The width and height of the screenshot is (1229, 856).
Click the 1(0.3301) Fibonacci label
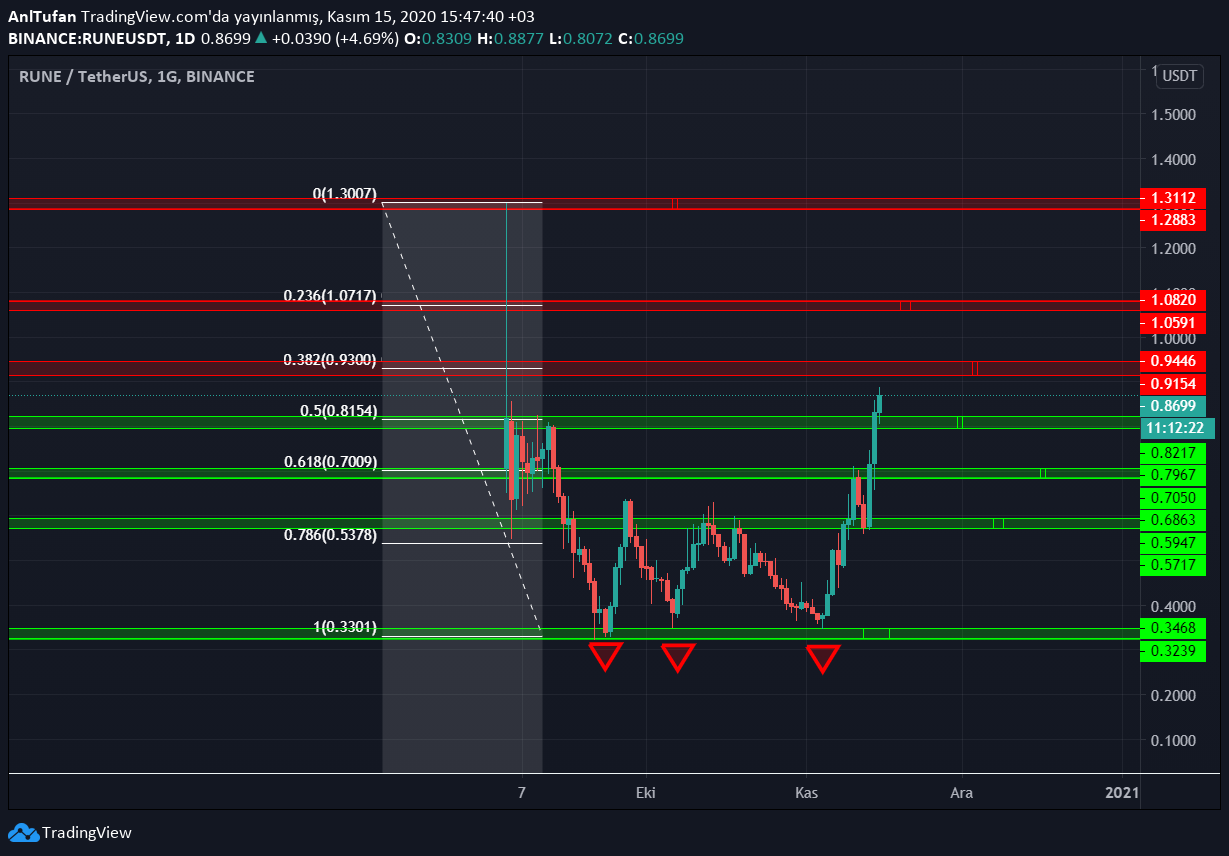coord(345,628)
